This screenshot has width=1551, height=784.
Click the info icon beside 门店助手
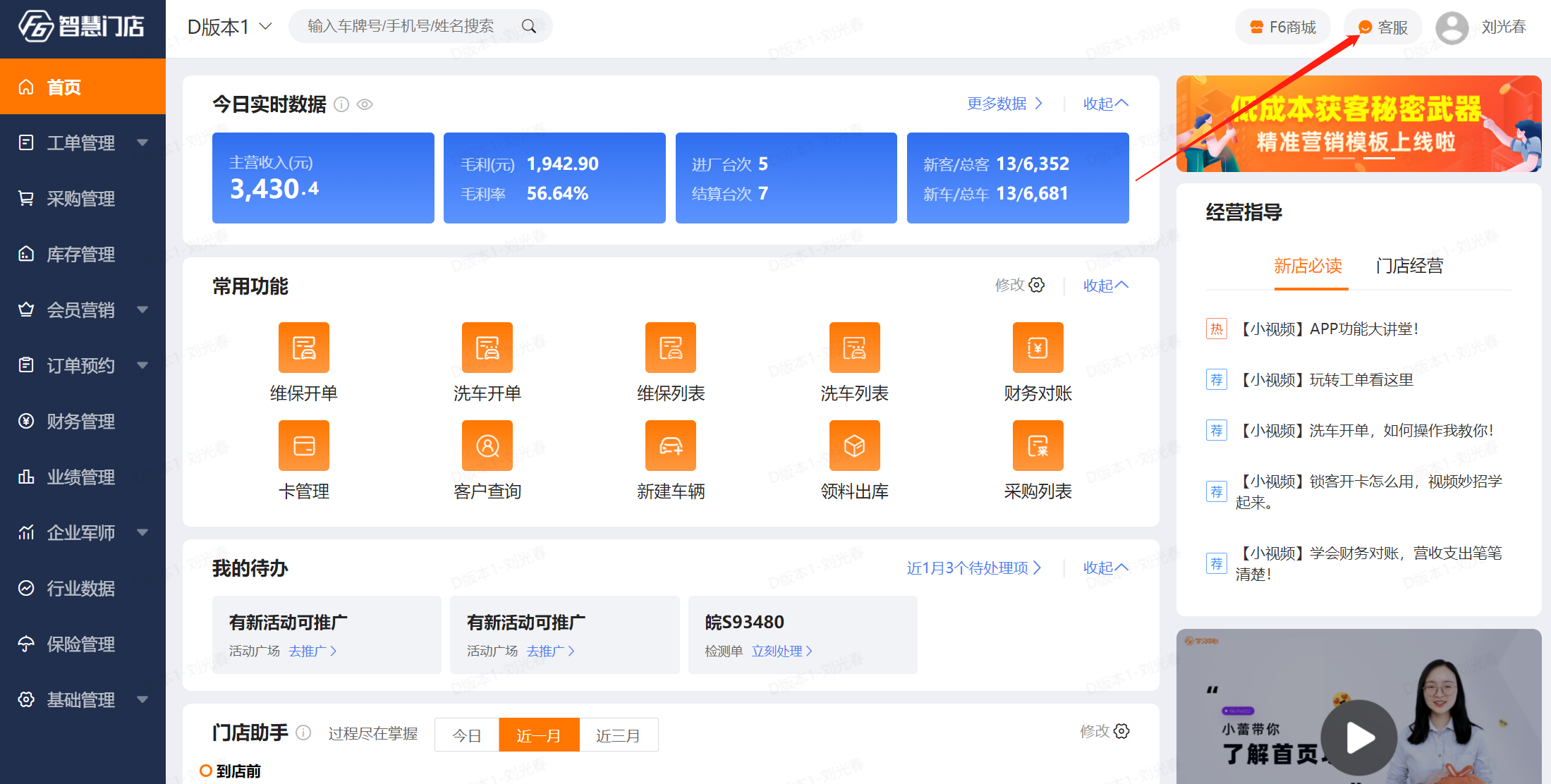point(303,733)
